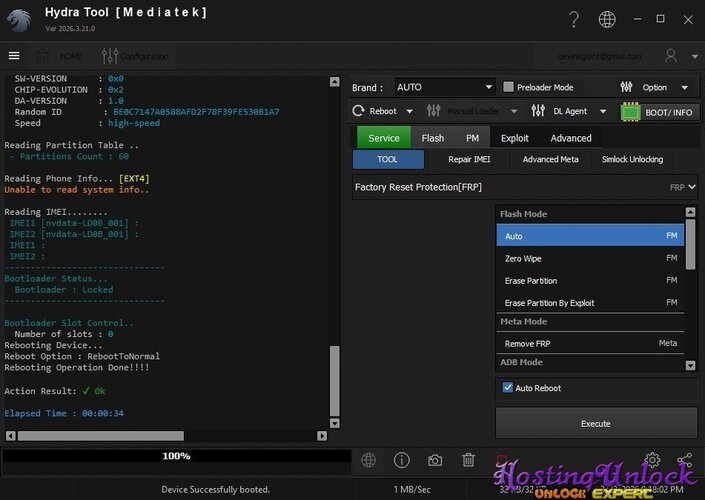Viewport: 705px width, 500px height.
Task: Click the help question mark icon
Action: [x=573, y=19]
